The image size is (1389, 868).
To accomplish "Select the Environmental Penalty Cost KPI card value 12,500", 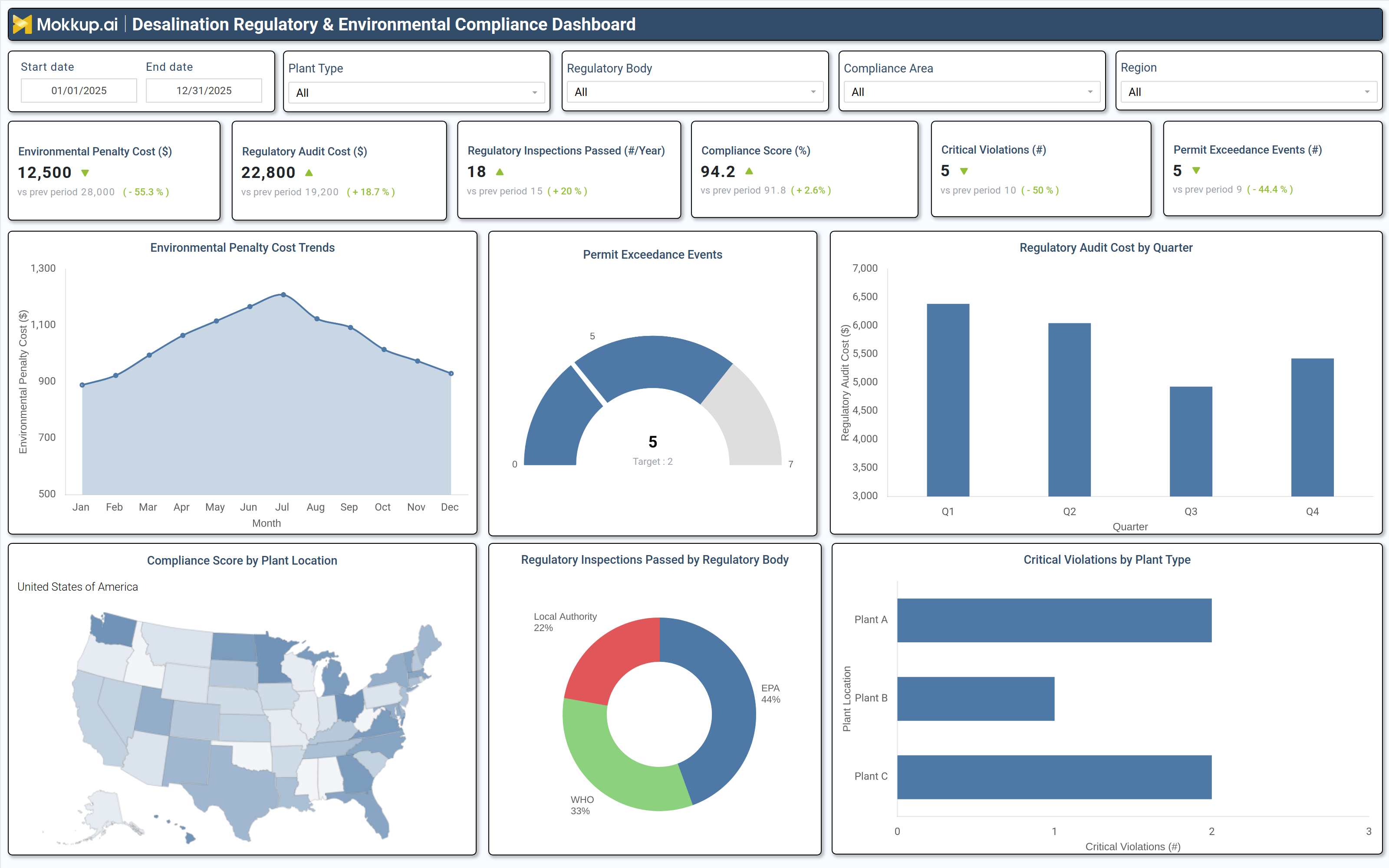I will 45,172.
